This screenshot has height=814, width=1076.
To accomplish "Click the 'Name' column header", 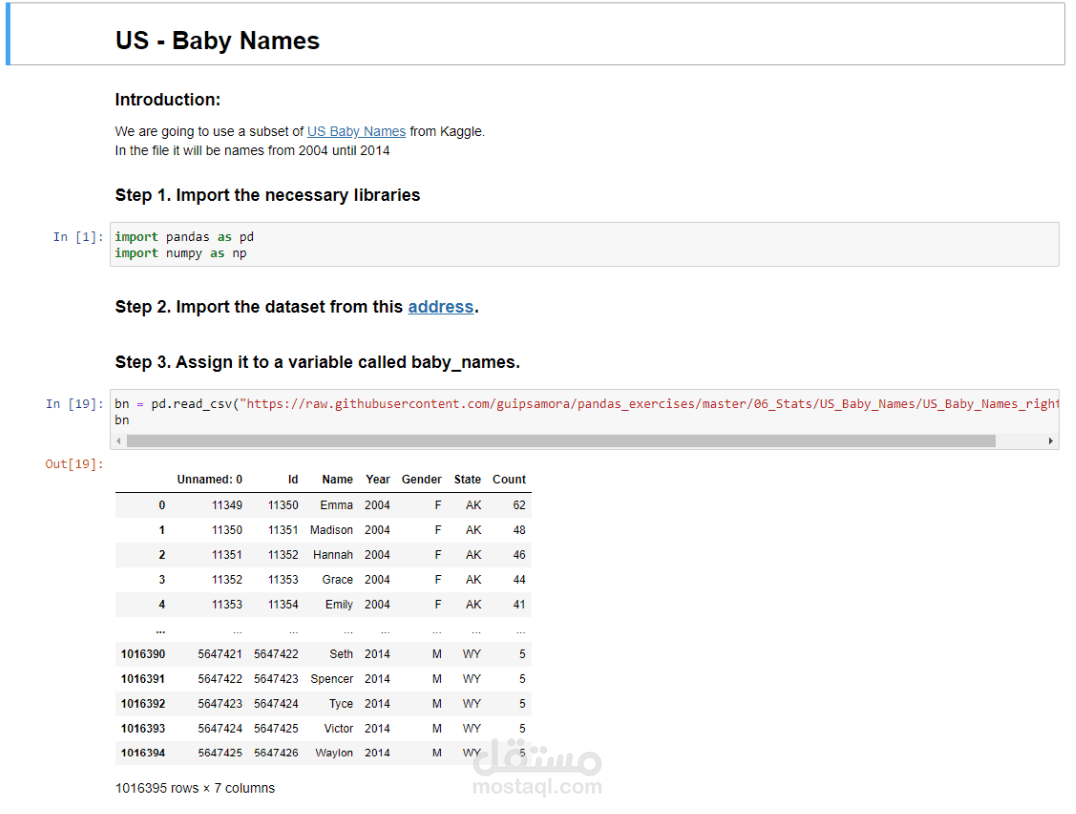I will tap(337, 479).
